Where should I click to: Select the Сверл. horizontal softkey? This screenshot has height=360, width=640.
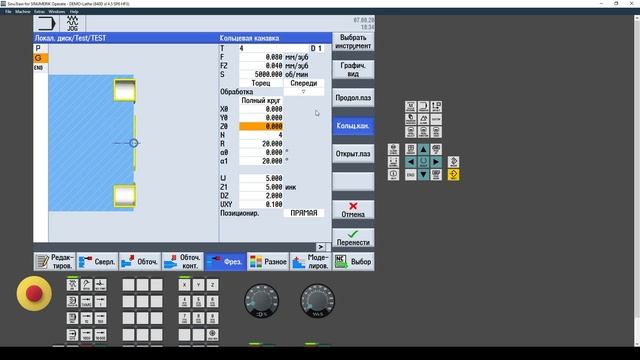click(97, 262)
